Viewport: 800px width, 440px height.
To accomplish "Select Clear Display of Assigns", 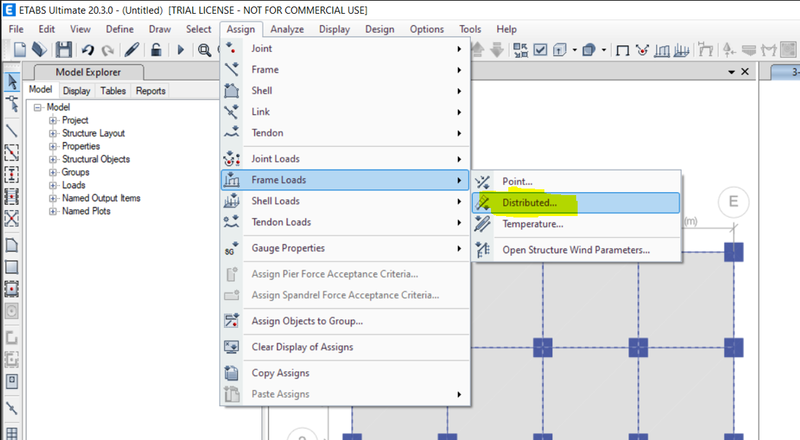I will tap(345, 347).
